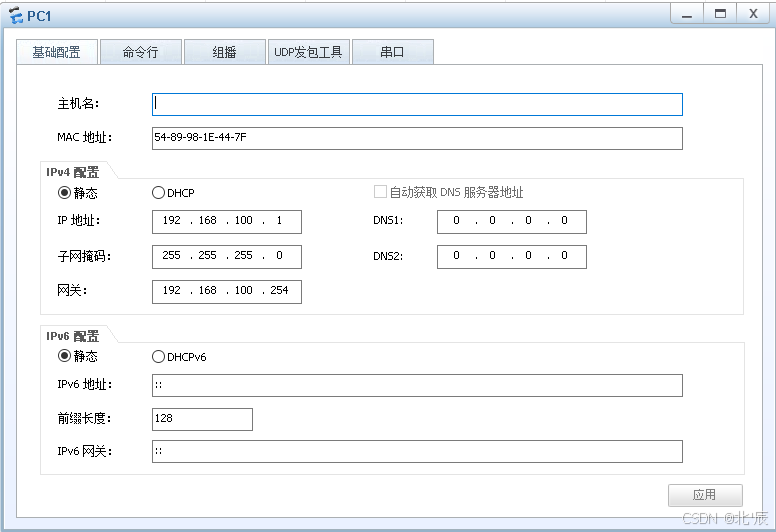
Task: Click the 主机名 label
Action: 78,103
